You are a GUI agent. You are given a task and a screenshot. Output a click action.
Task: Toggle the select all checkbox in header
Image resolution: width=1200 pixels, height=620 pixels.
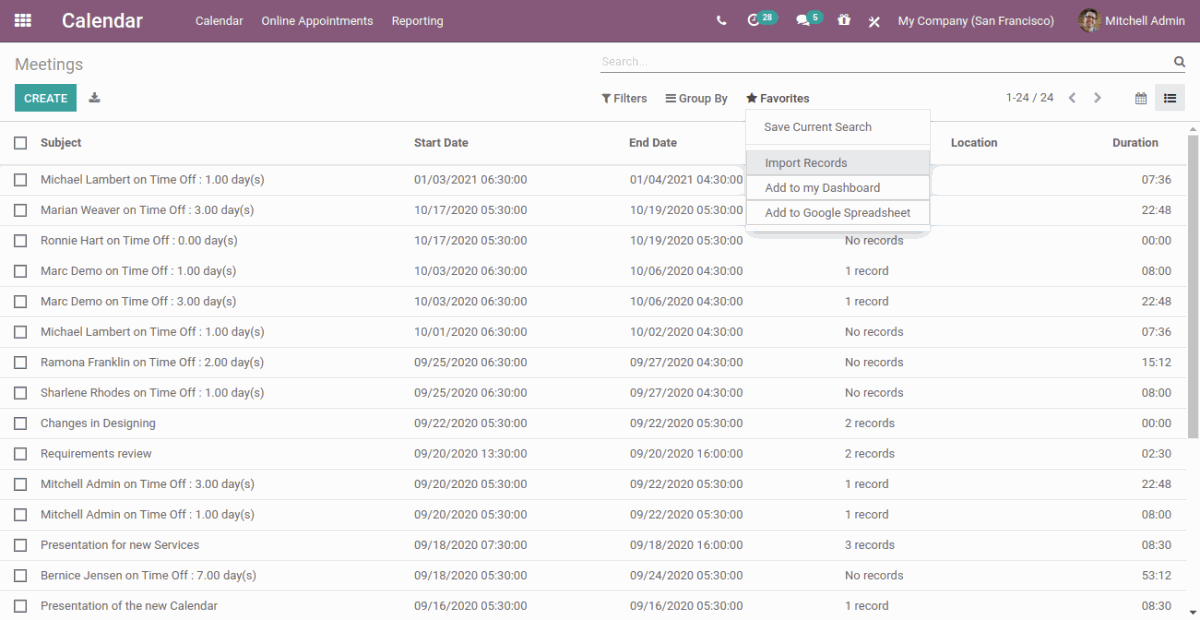pos(21,143)
